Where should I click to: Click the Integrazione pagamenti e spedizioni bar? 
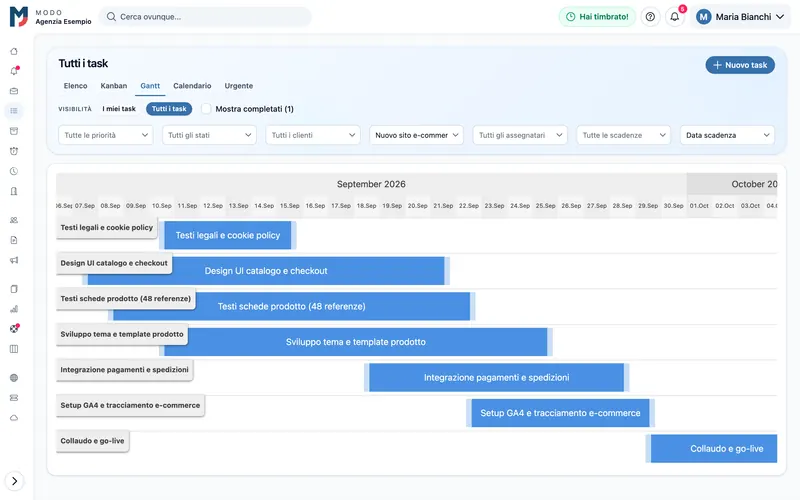(x=496, y=378)
